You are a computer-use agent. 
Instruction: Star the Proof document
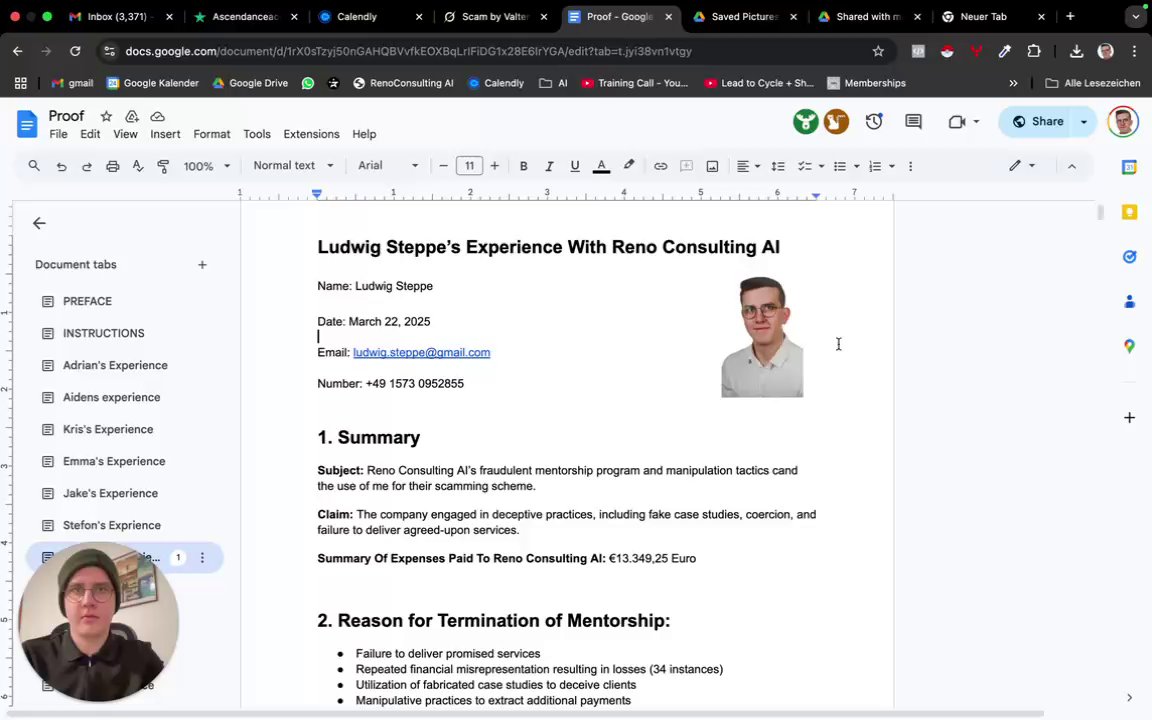coord(107,116)
